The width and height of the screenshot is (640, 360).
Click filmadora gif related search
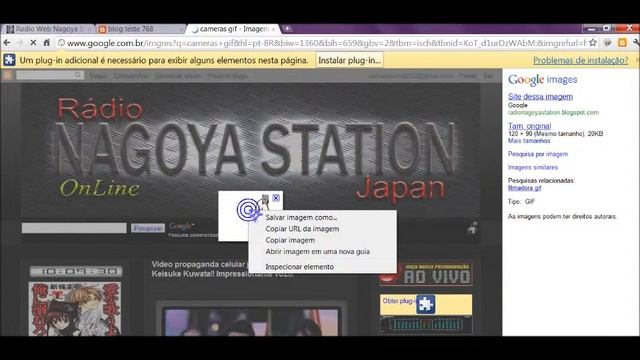[524, 188]
